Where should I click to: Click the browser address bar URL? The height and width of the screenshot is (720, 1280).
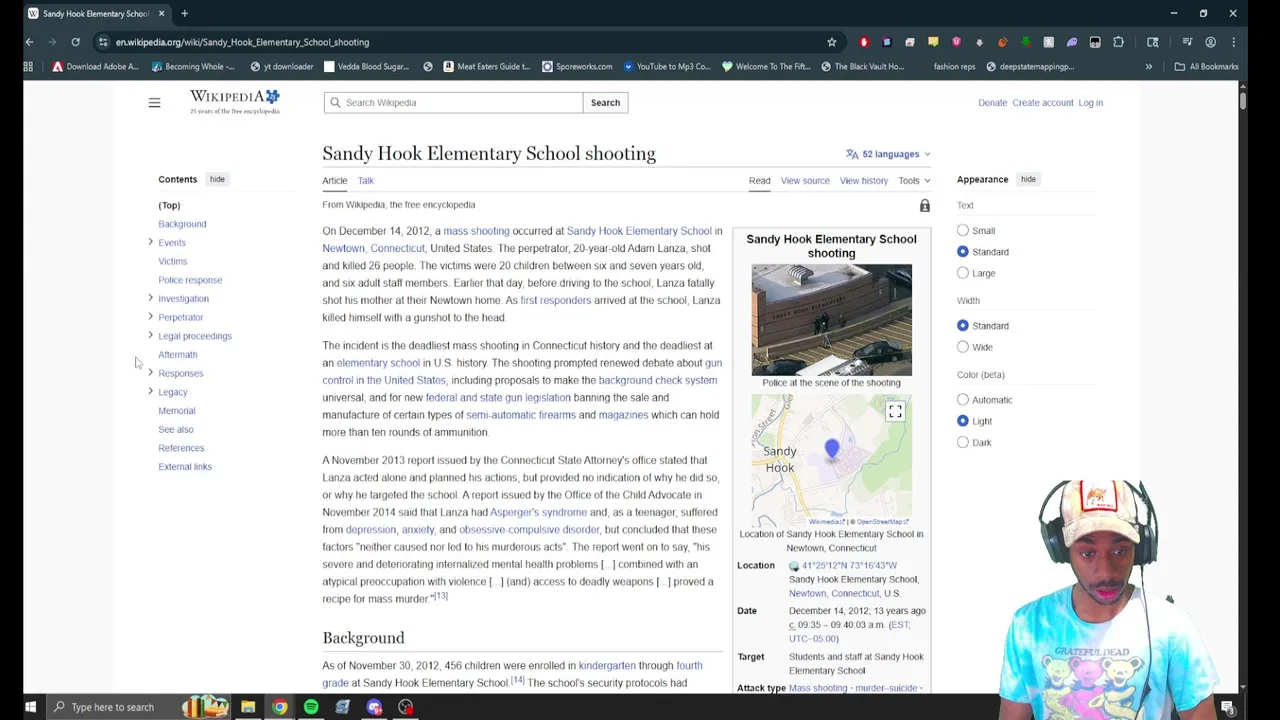click(242, 42)
